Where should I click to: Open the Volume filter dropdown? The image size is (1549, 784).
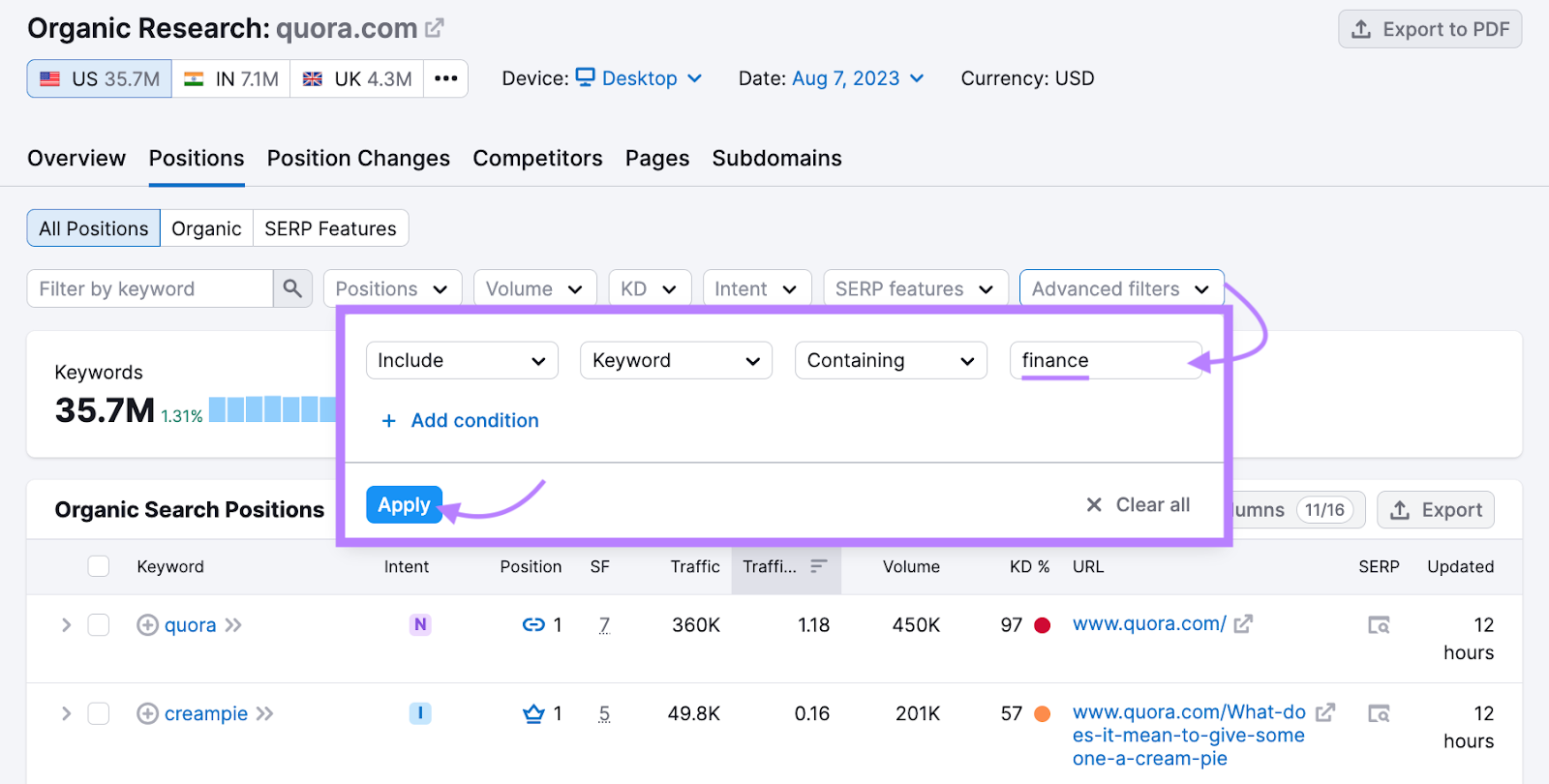pyautogui.click(x=534, y=288)
